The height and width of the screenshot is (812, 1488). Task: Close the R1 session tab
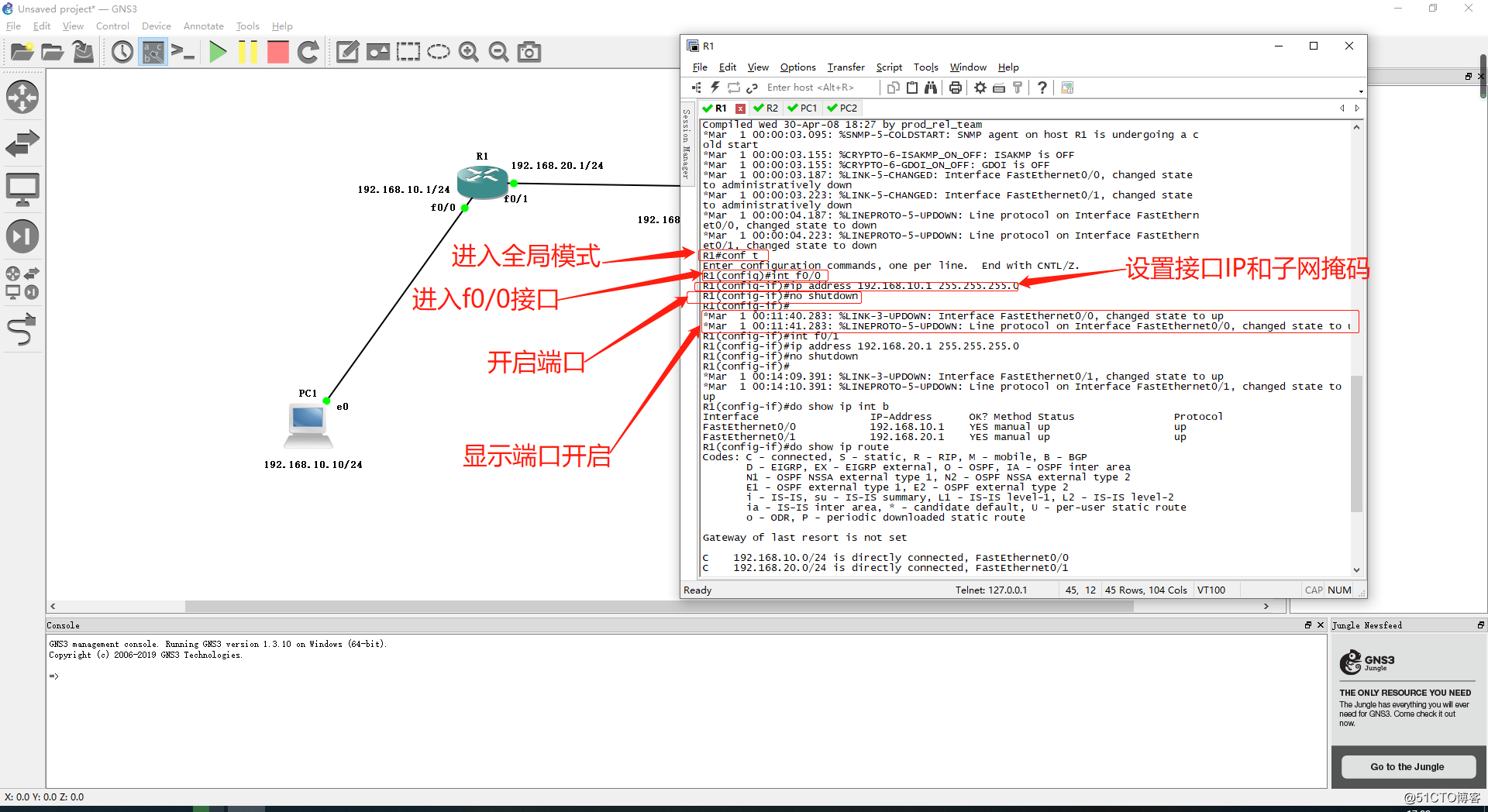pyautogui.click(x=741, y=108)
